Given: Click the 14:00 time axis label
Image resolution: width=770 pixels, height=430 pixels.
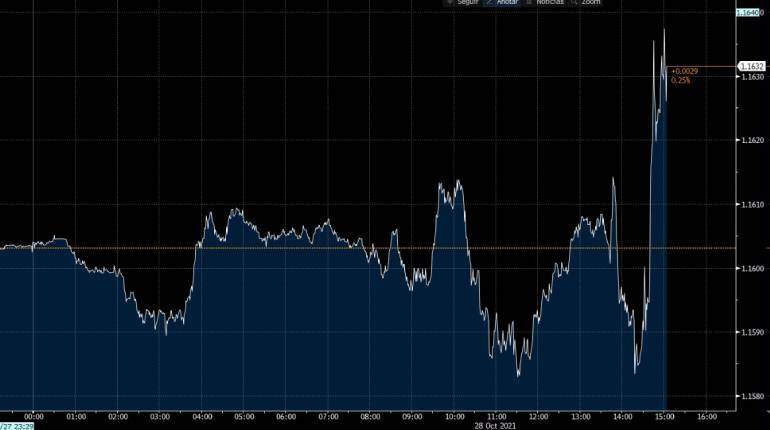Looking at the screenshot, I should (x=623, y=417).
